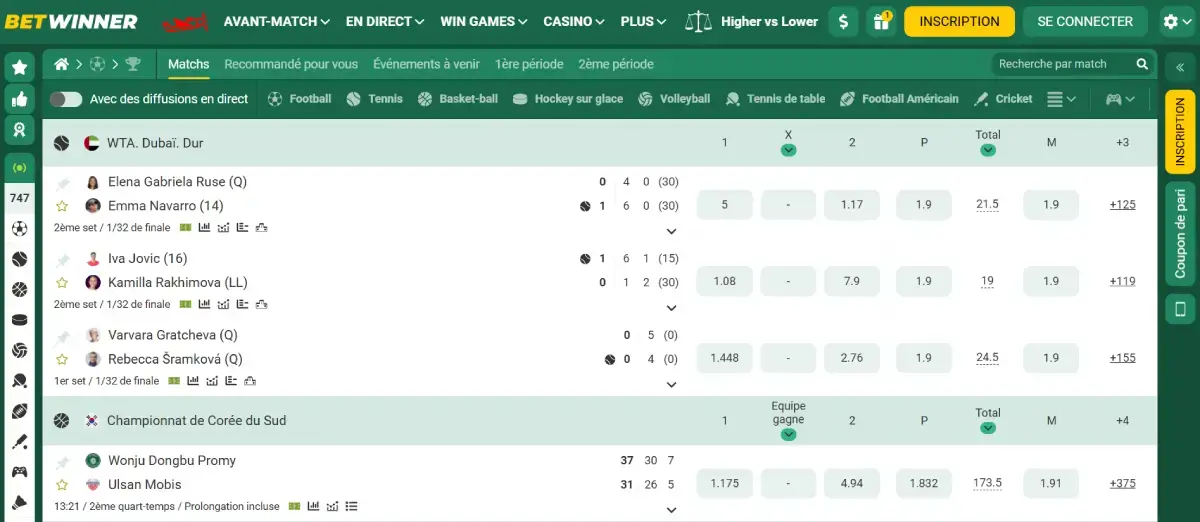Expand the Ruse vs Navarro match markets
This screenshot has height=522, width=1200.
671,232
